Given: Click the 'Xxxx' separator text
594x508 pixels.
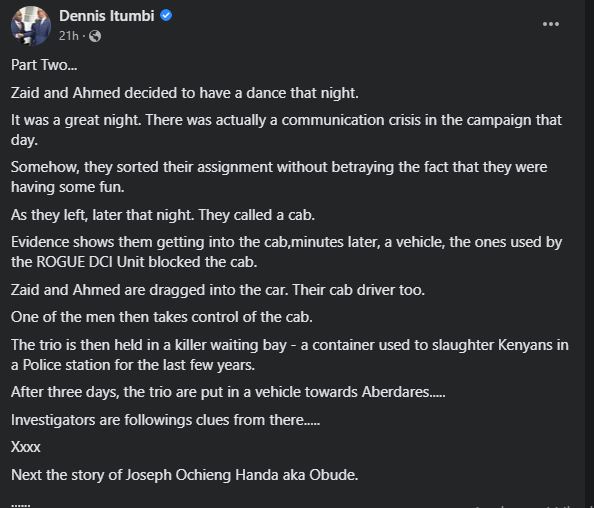Looking at the screenshot, I should [25, 447].
